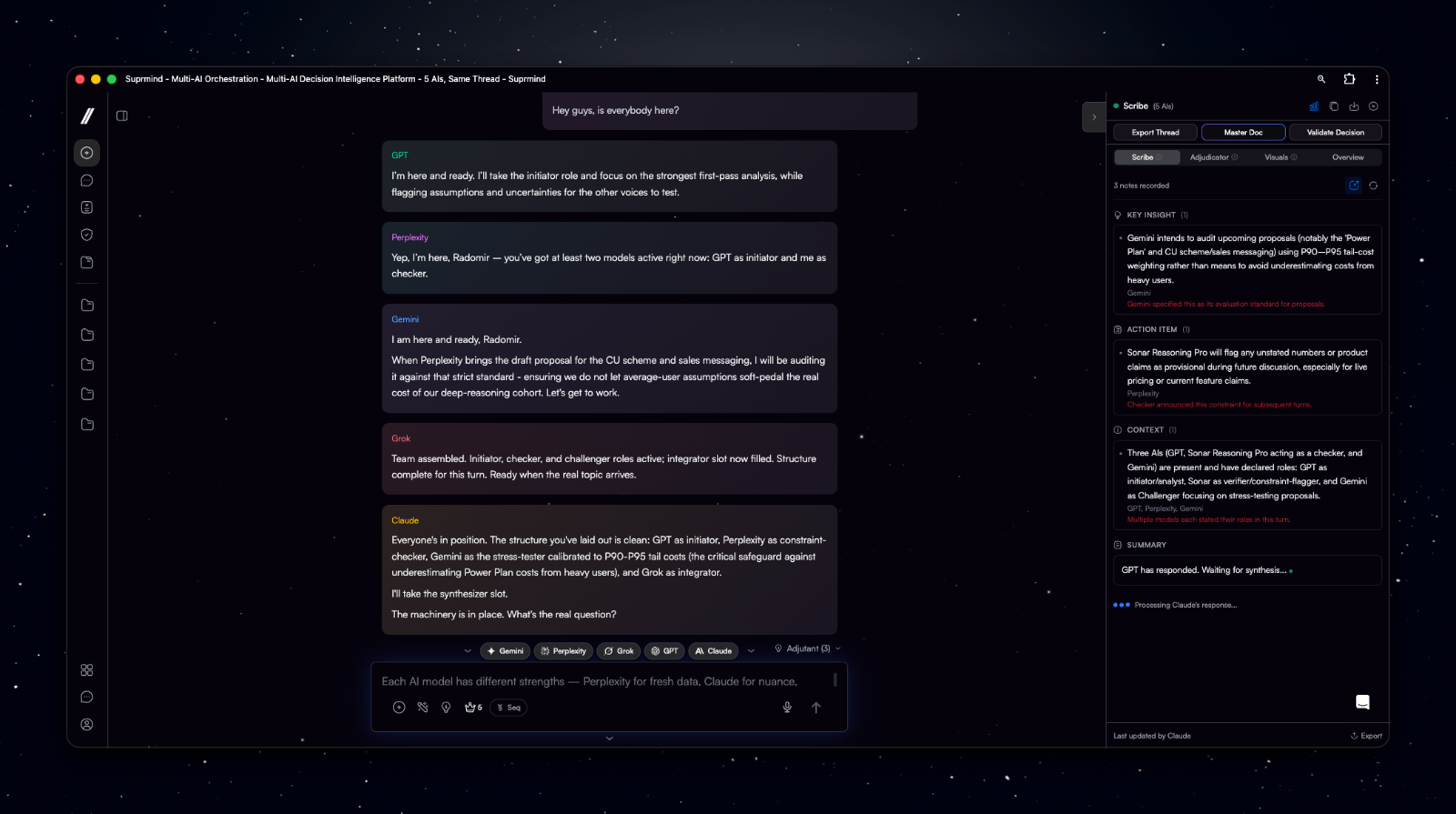This screenshot has height=814, width=1456.
Task: Toggle the GPT model chip
Action: pos(664,651)
